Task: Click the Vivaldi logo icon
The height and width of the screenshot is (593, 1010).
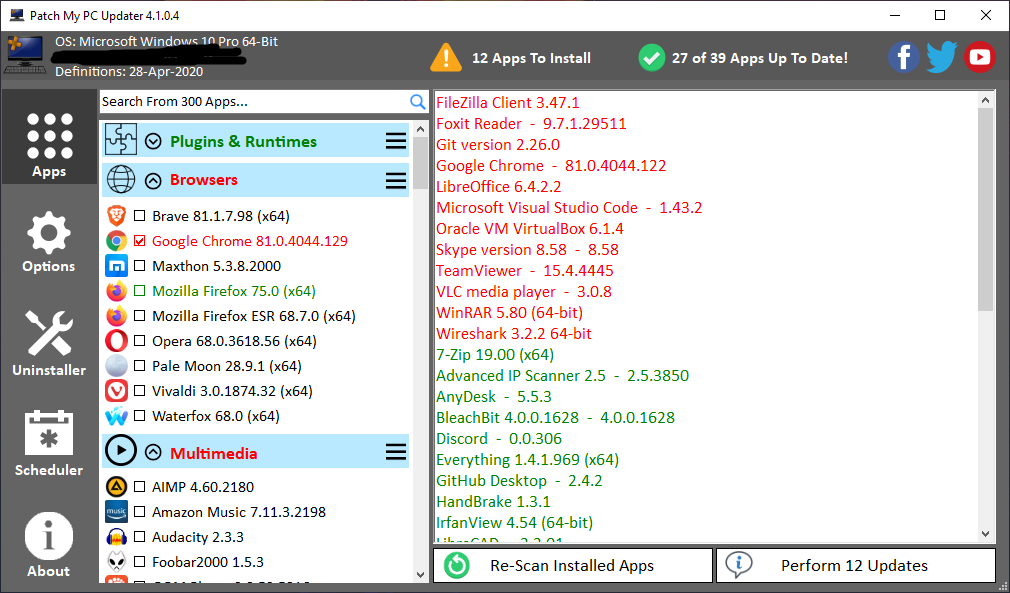Action: coord(117,391)
